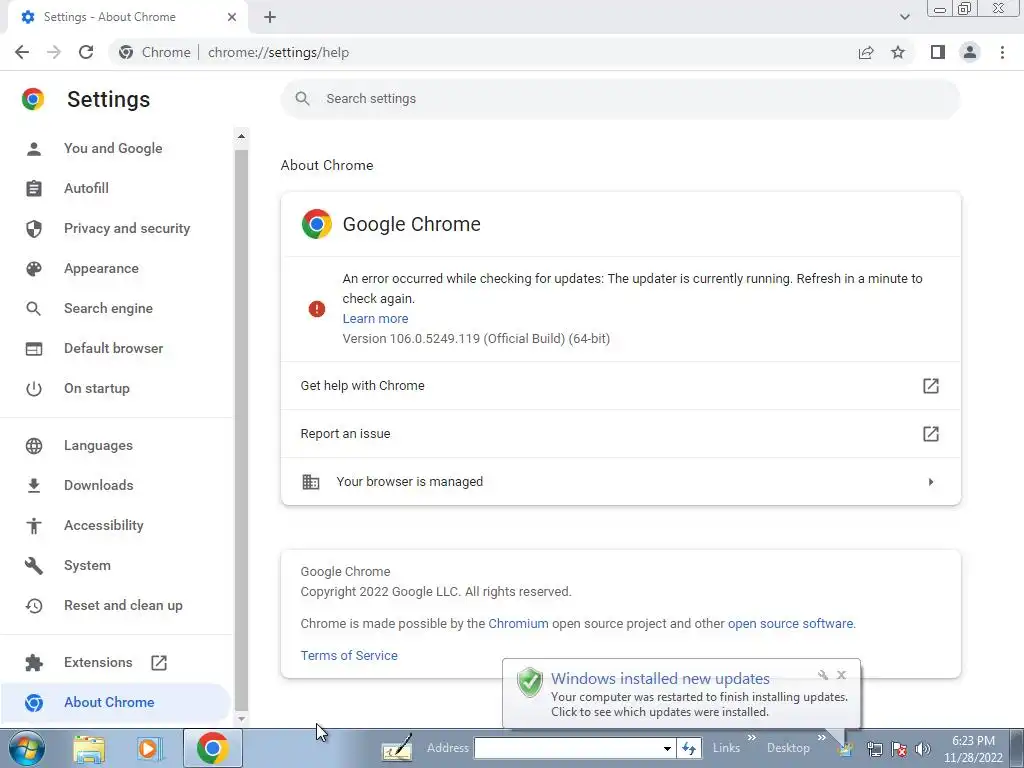Click the Action Center flag tray icon
1024x768 pixels.
tap(899, 749)
